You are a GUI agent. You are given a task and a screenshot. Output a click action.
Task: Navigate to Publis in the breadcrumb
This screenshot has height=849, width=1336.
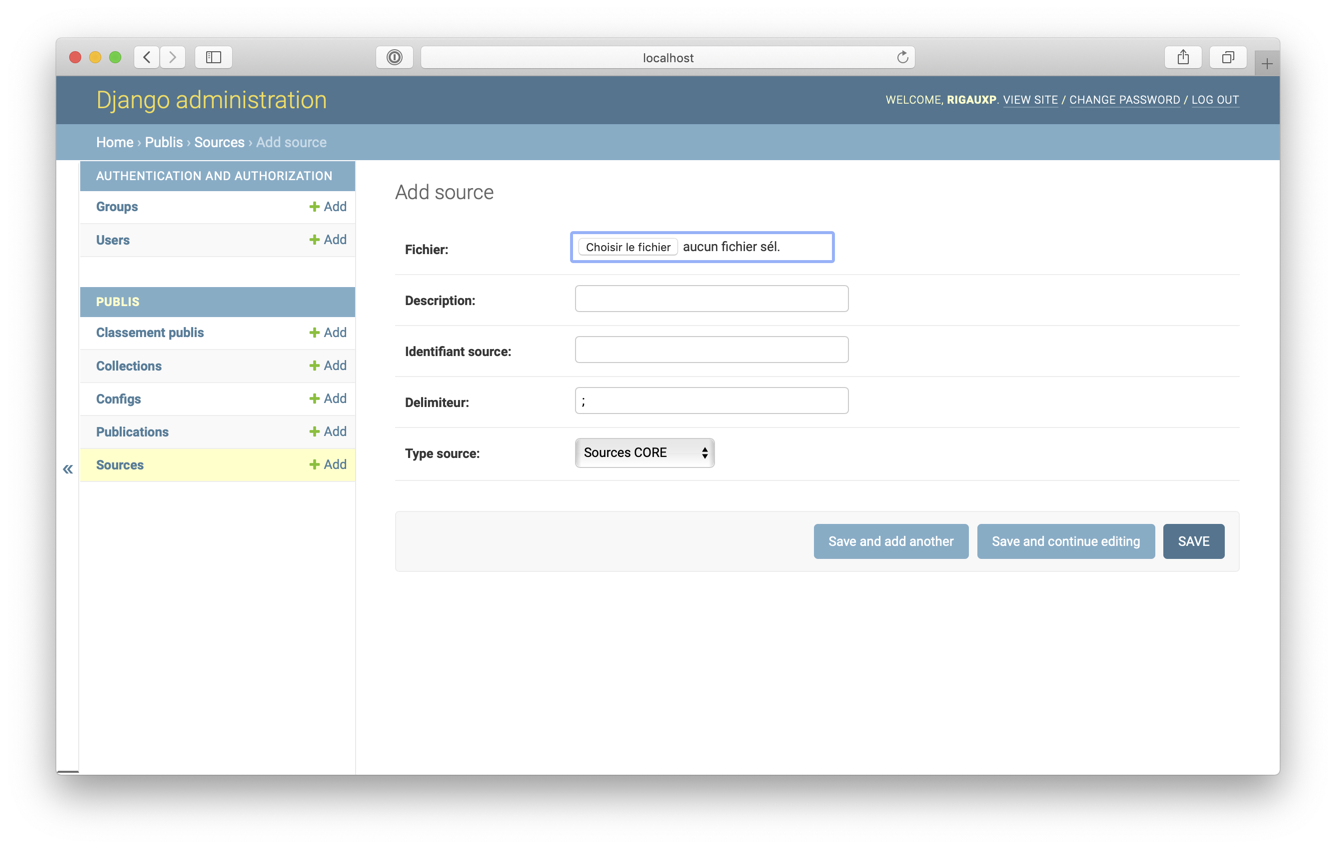tap(163, 142)
